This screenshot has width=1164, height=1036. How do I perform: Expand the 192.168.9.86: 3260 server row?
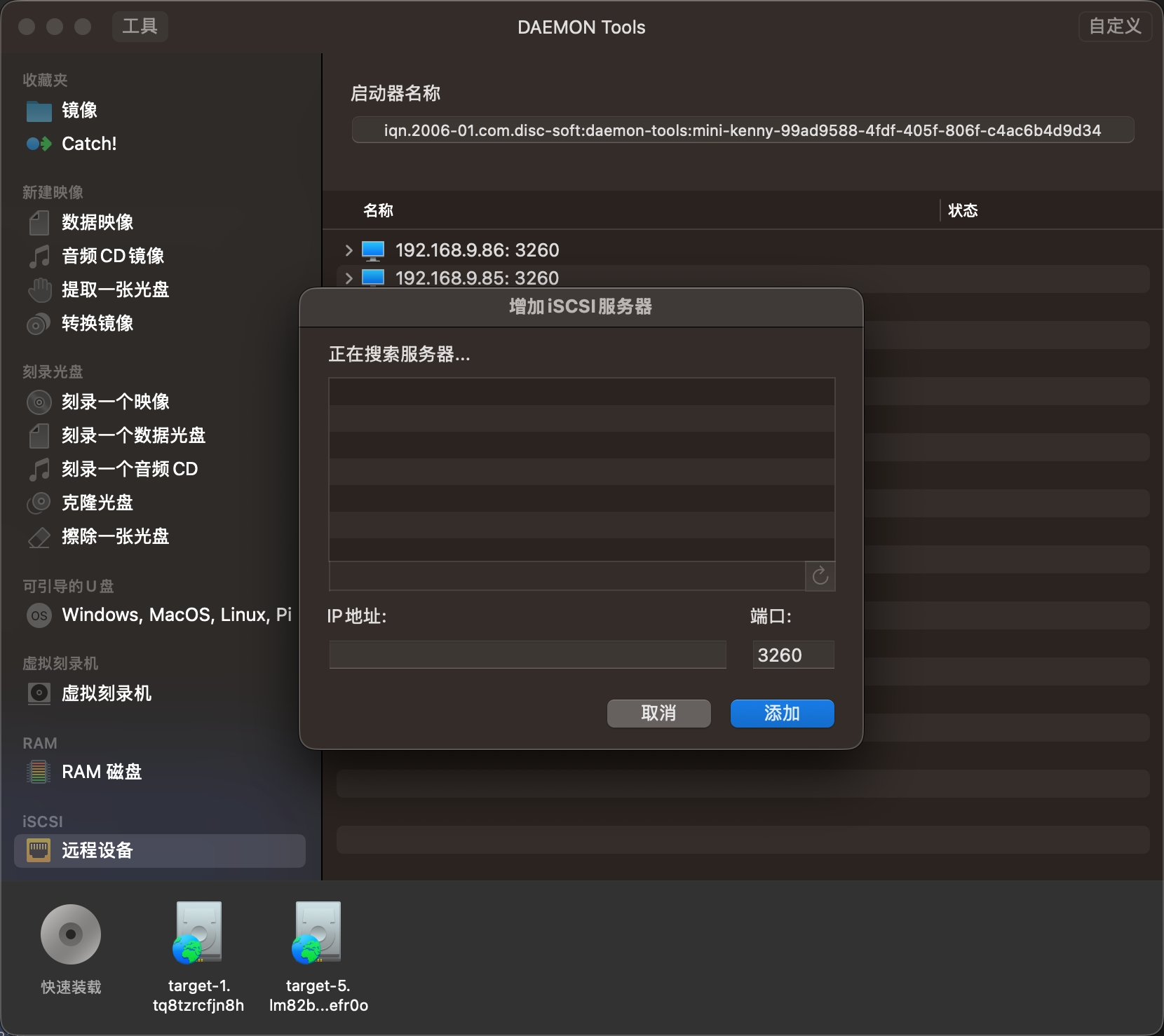pos(348,250)
